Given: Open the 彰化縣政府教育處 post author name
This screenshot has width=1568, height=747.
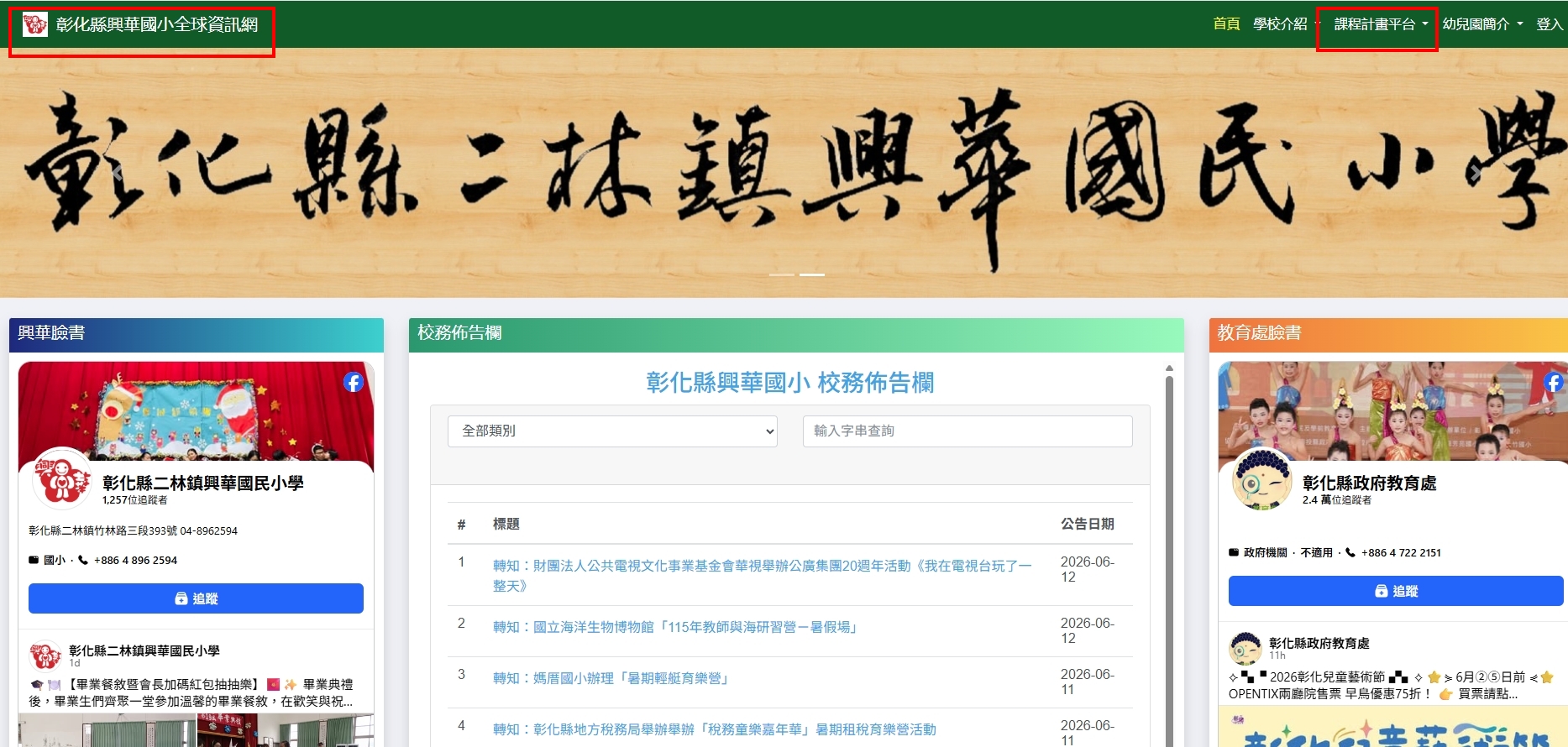Looking at the screenshot, I should pyautogui.click(x=1319, y=643).
